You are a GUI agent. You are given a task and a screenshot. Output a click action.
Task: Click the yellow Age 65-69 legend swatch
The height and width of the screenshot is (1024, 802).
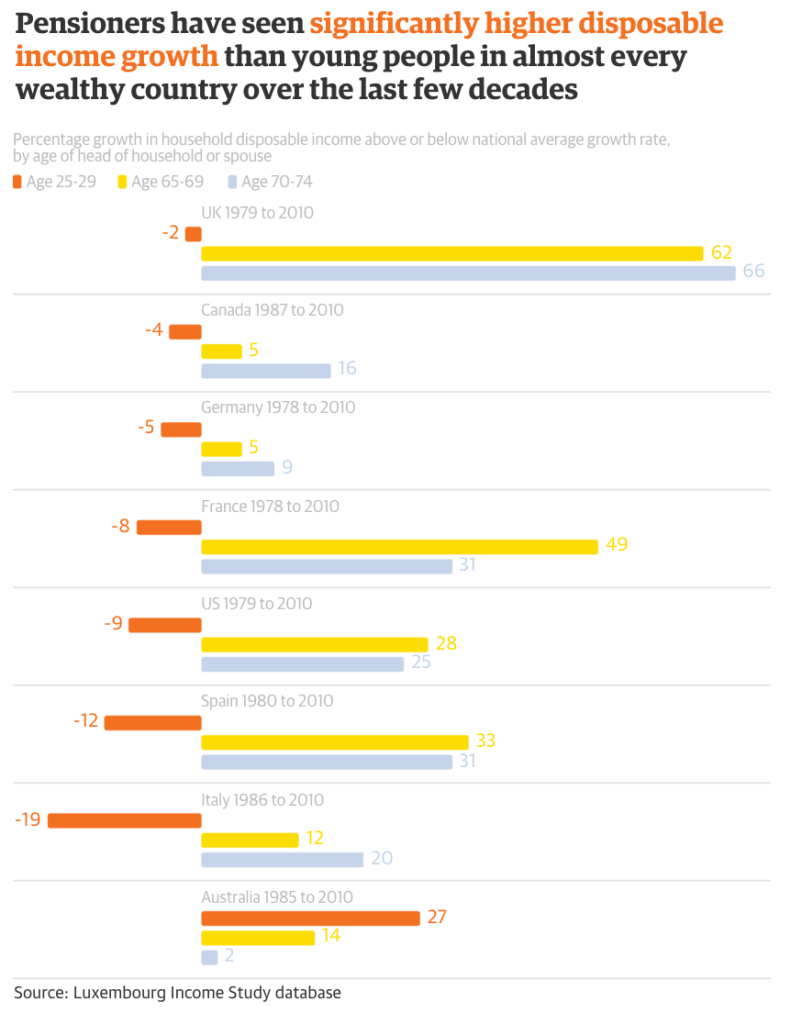(x=123, y=182)
